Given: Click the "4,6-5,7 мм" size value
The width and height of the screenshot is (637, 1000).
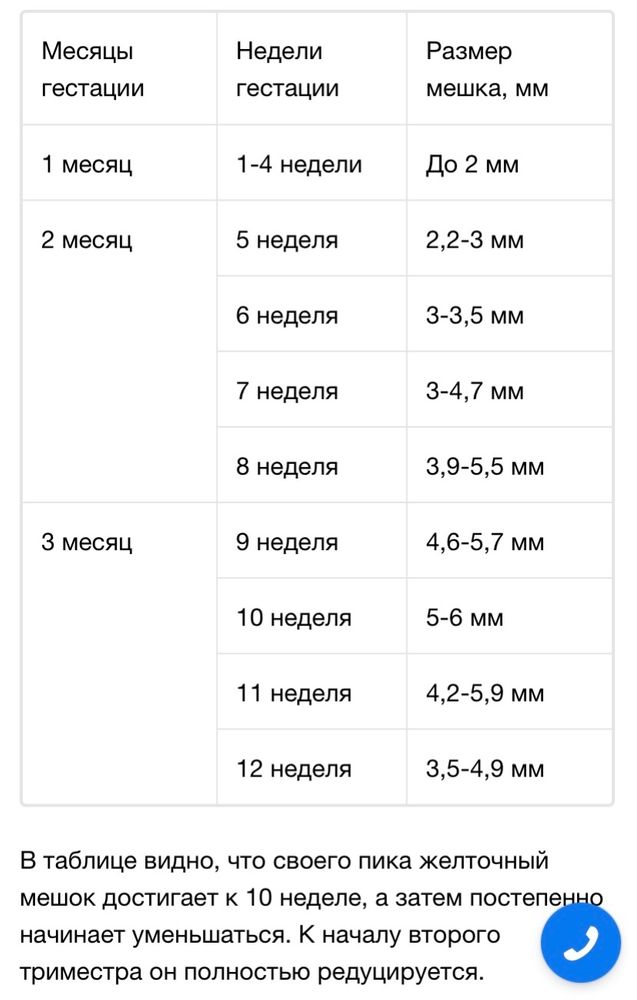Looking at the screenshot, I should [x=485, y=543].
